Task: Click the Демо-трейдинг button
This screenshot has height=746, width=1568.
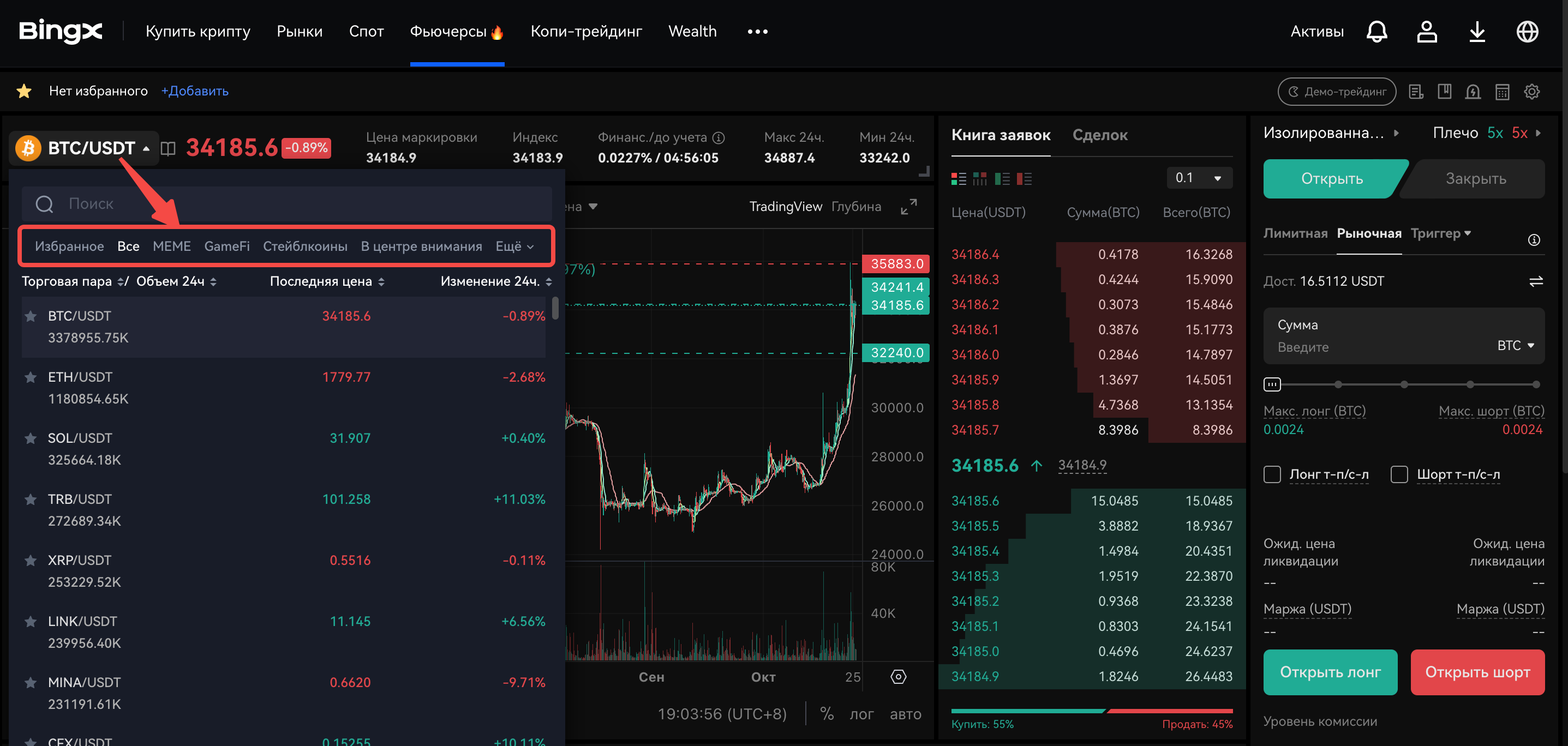Action: [1337, 92]
